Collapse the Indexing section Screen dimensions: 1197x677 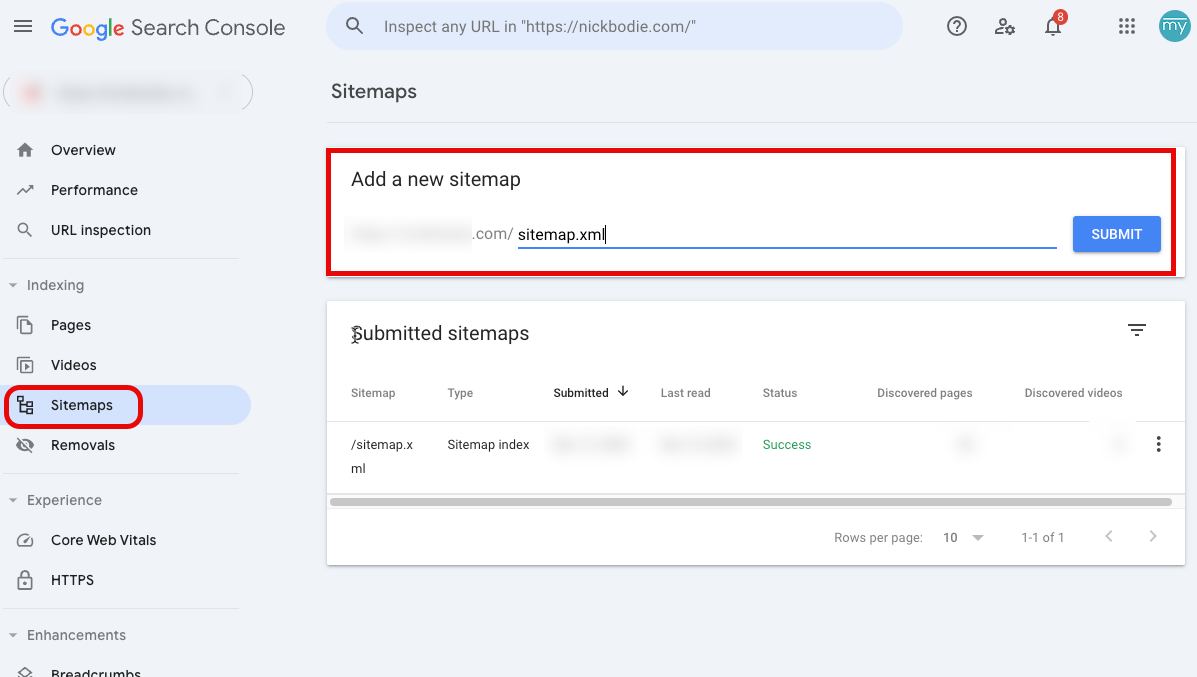coord(13,285)
